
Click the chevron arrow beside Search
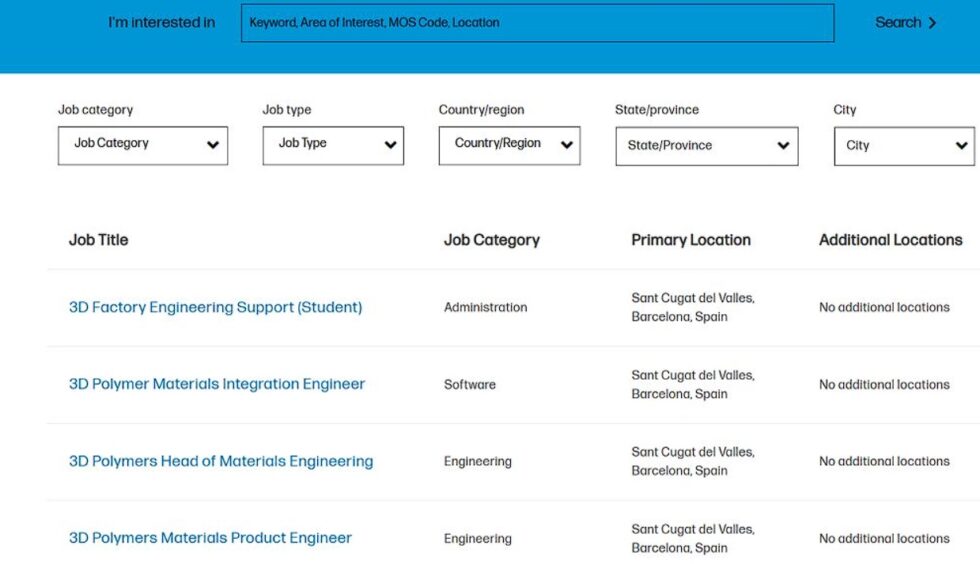coord(932,23)
